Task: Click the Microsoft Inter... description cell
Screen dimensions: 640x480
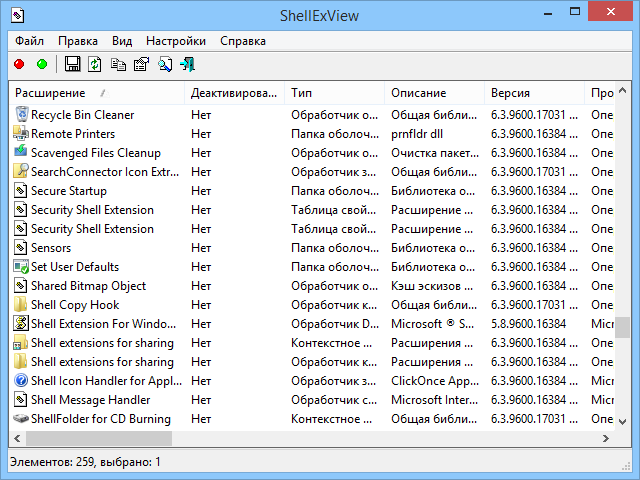Action: point(434,400)
